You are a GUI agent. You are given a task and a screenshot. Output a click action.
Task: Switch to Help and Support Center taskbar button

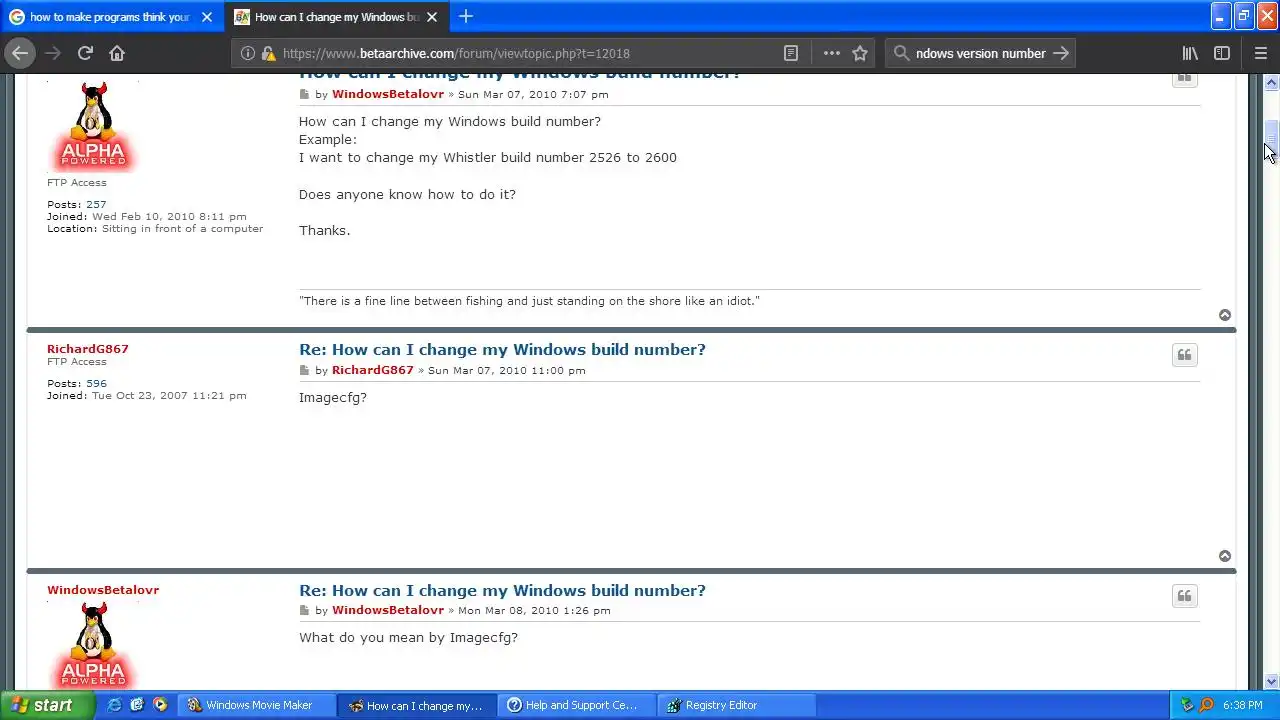pos(576,705)
